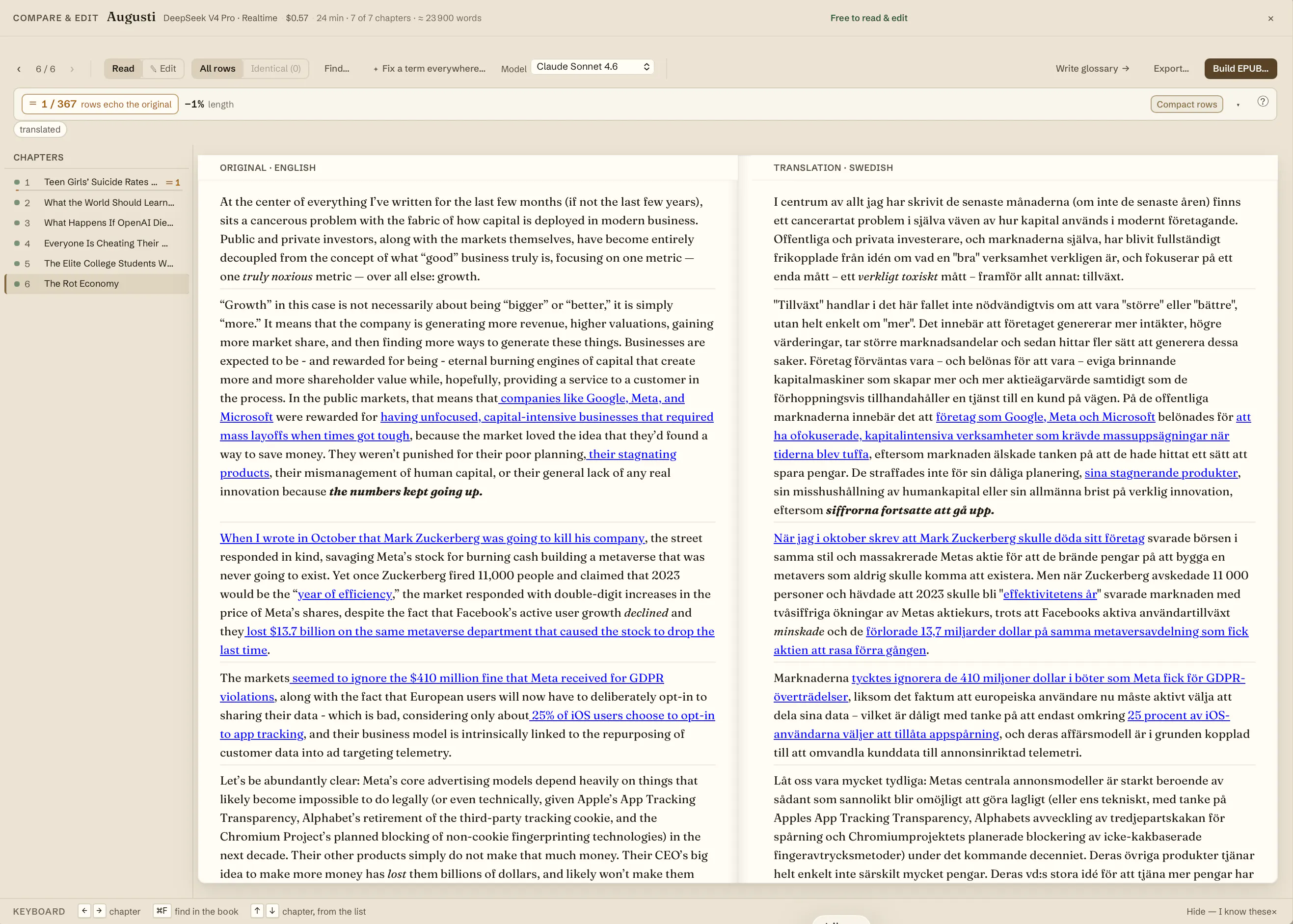The image size is (1293, 924).
Task: Click the left arrow key hint
Action: point(84,911)
